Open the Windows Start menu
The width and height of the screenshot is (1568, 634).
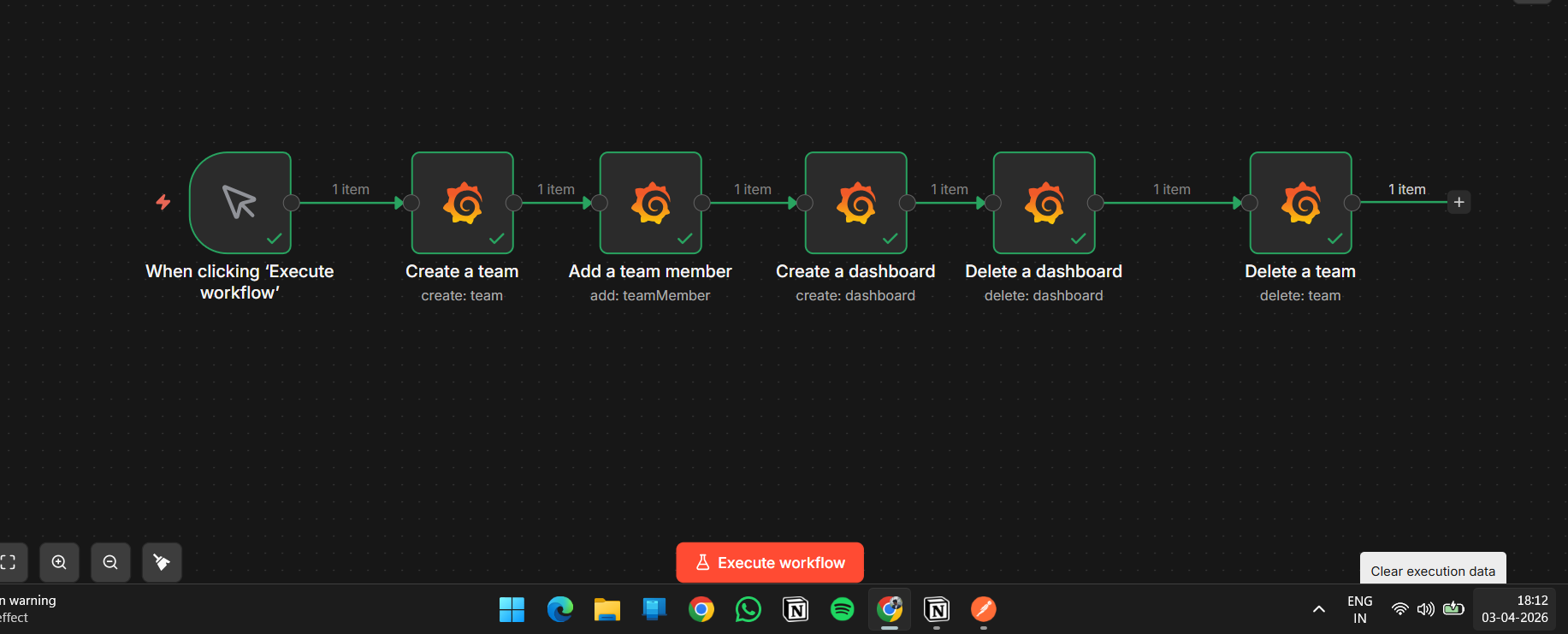(512, 609)
